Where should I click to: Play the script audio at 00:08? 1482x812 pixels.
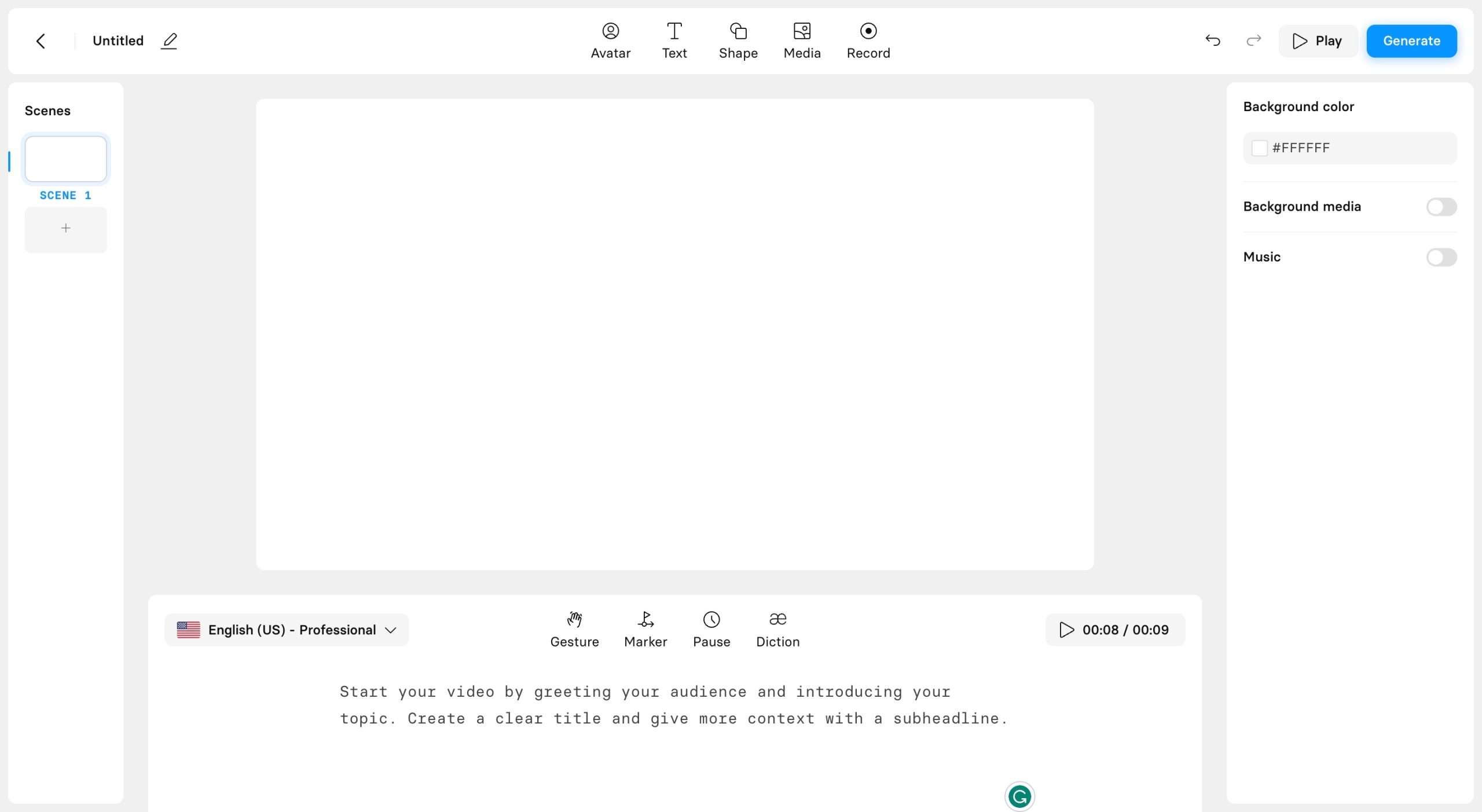click(x=1066, y=630)
